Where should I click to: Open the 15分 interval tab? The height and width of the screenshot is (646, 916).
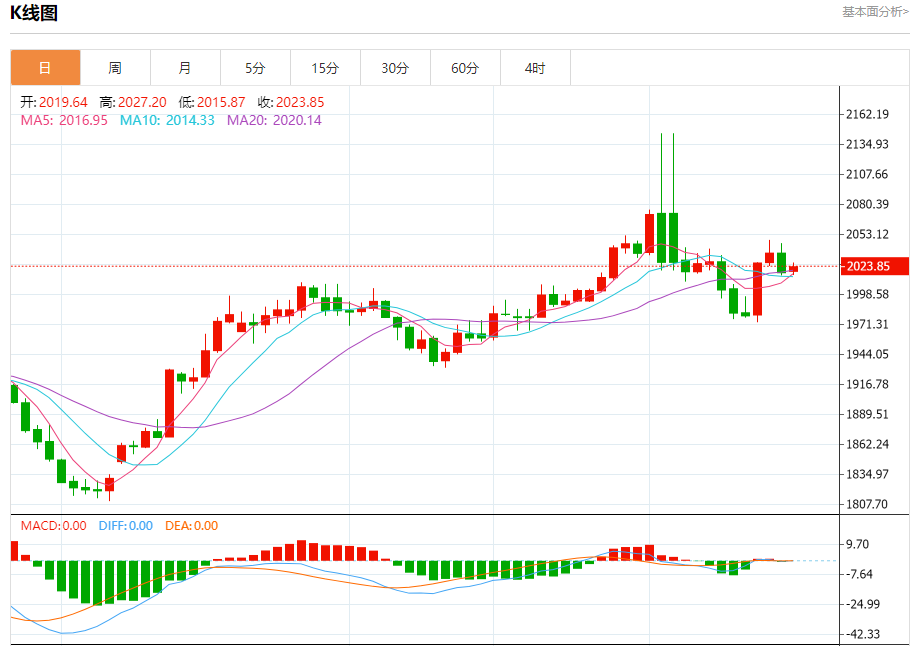click(x=325, y=68)
